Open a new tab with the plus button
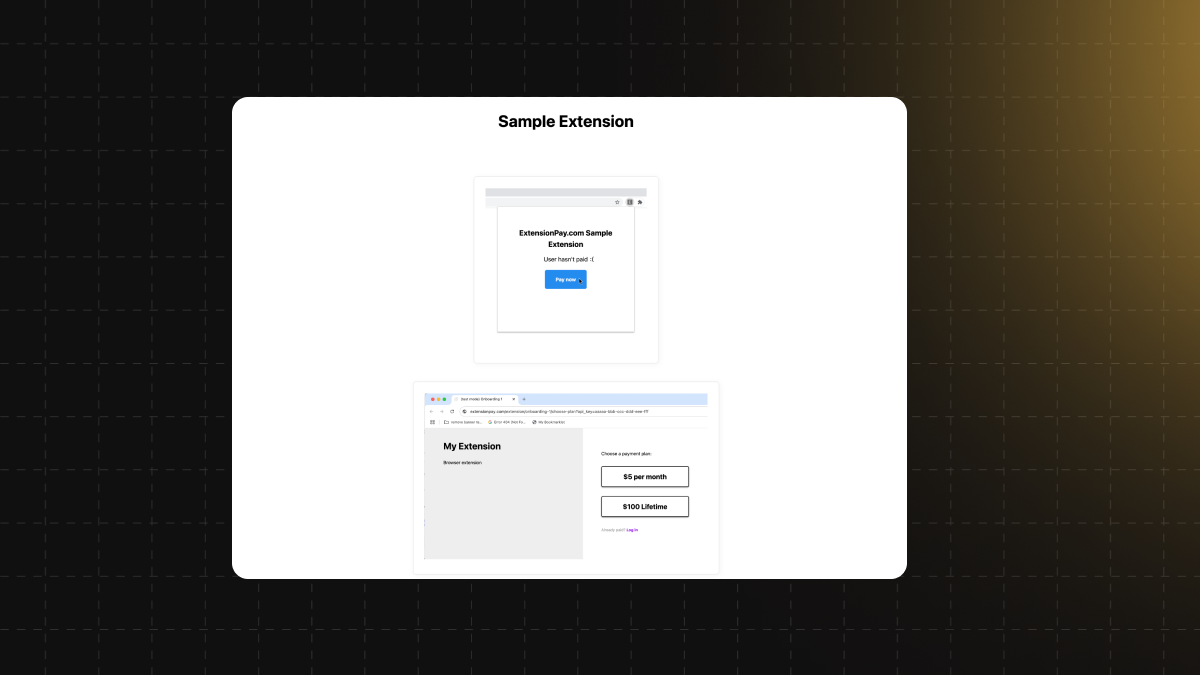The image size is (1200, 675). [524, 398]
